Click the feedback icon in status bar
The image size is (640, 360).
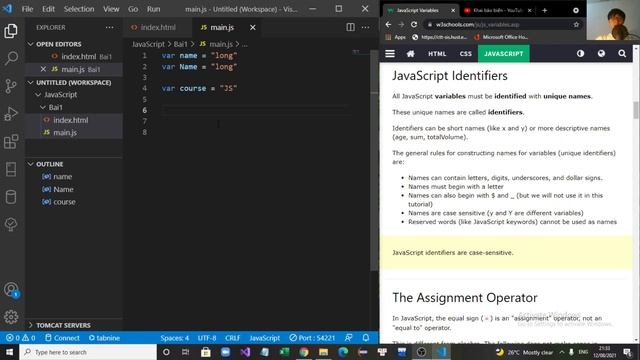point(349,338)
